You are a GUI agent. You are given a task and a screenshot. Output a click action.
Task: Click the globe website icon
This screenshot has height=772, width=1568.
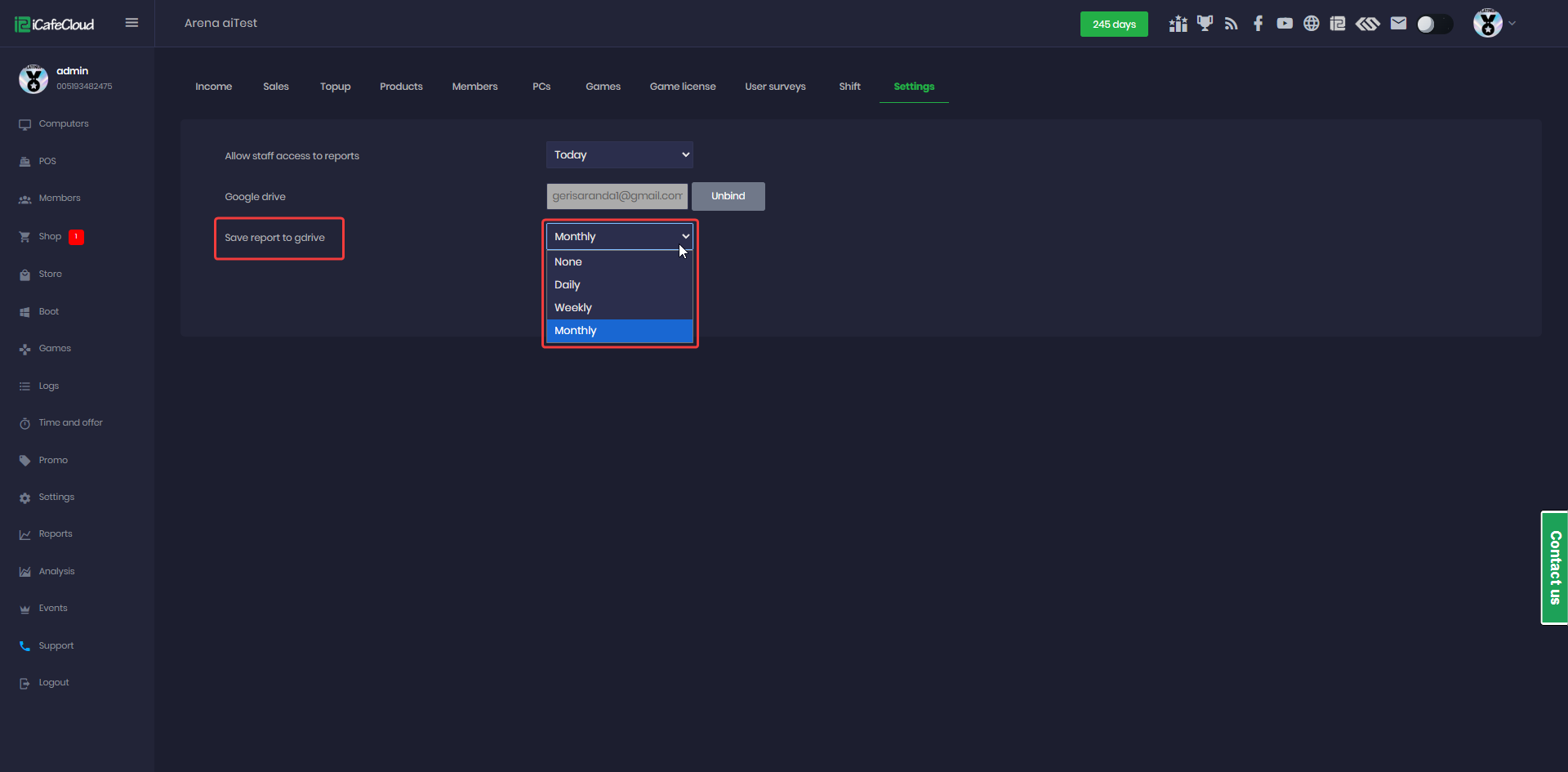[1311, 24]
